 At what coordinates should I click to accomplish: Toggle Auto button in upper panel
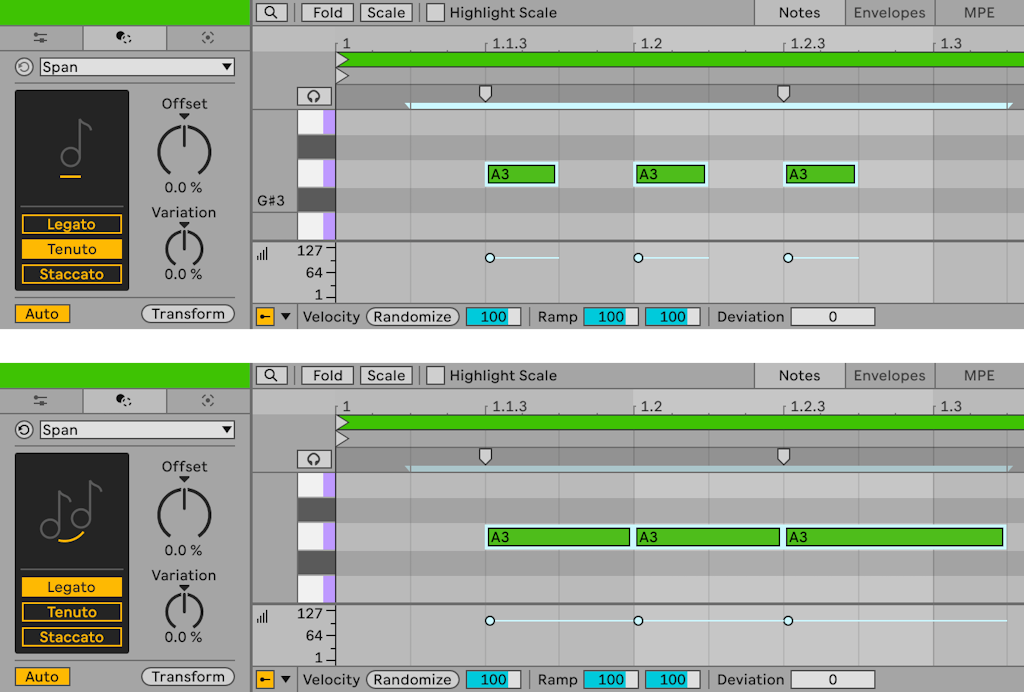pyautogui.click(x=42, y=314)
